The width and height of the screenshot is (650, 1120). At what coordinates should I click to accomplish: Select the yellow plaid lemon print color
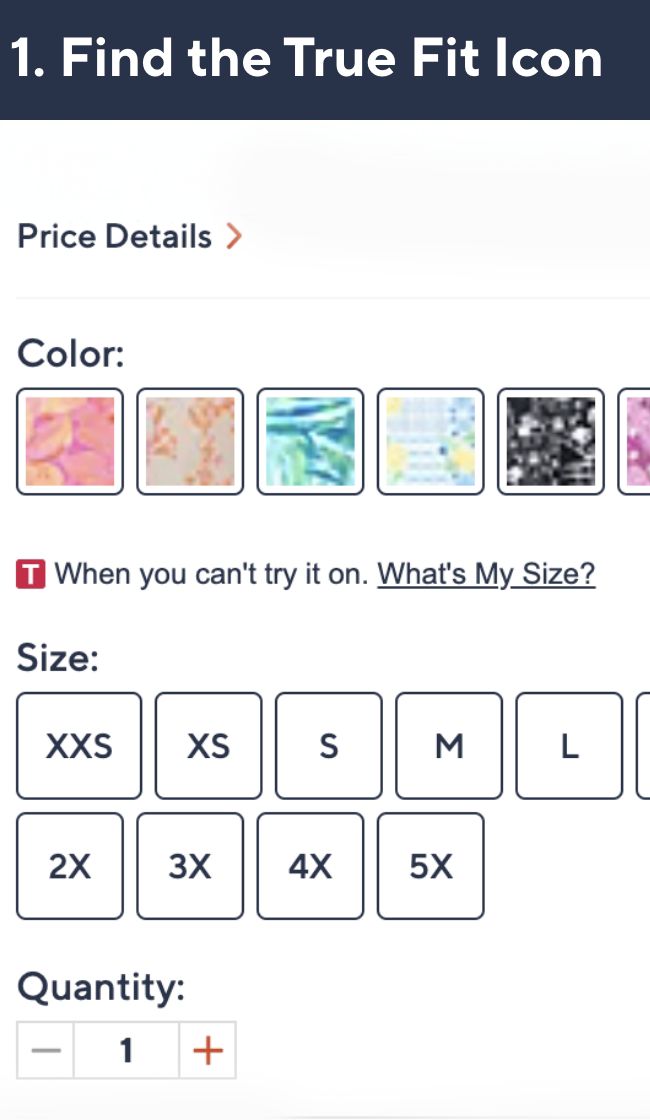pyautogui.click(x=430, y=441)
